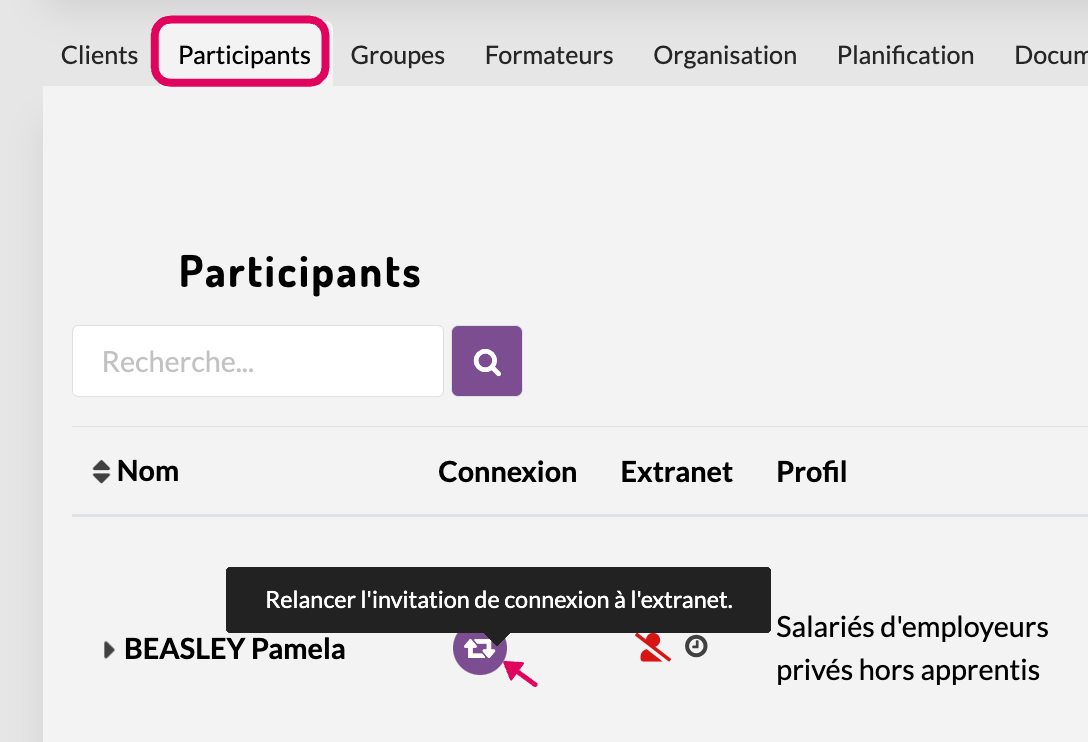Open the partially visible Docum tab
The image size is (1088, 742).
1050,55
